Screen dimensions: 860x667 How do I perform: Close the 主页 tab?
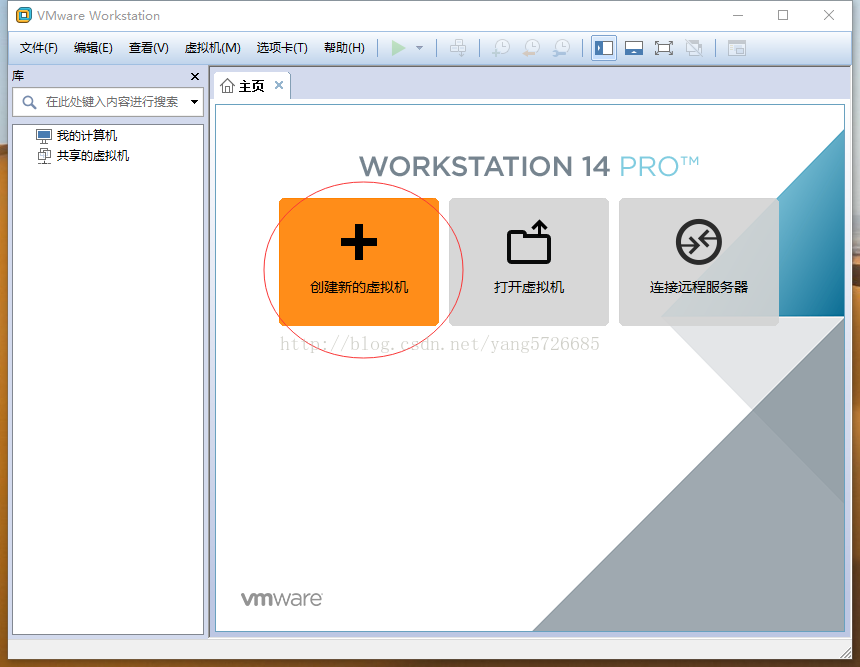[279, 85]
